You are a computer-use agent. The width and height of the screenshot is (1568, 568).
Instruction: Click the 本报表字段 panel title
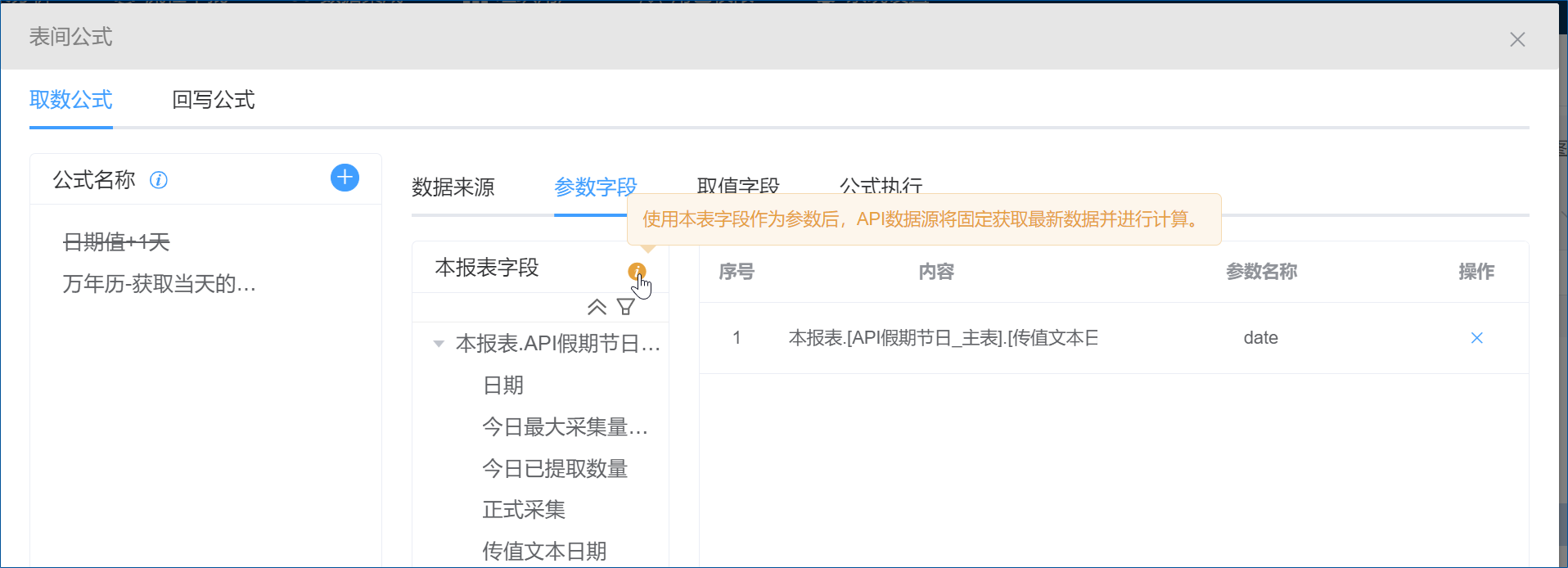coord(487,268)
